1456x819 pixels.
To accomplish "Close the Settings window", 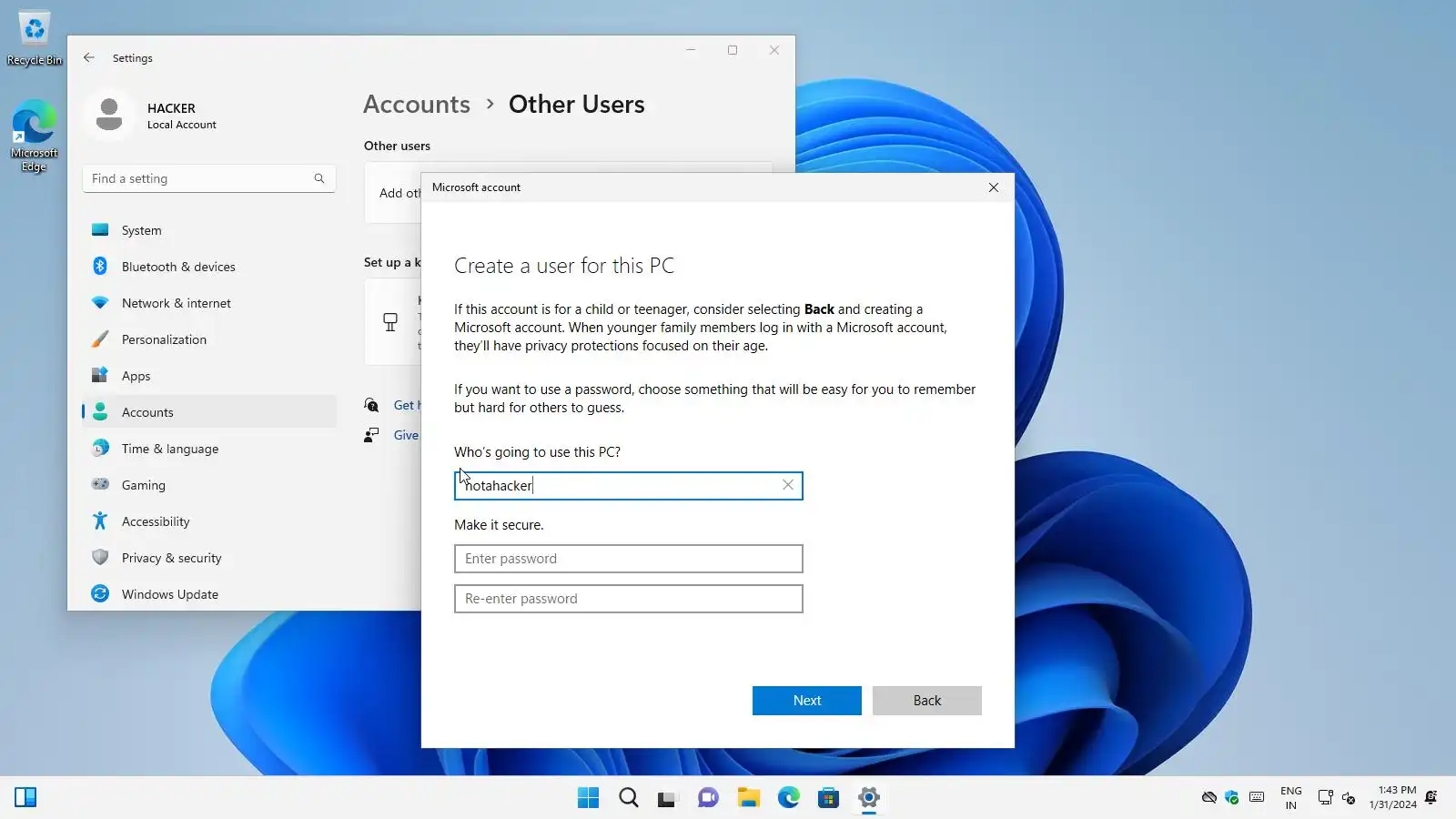I will click(774, 50).
